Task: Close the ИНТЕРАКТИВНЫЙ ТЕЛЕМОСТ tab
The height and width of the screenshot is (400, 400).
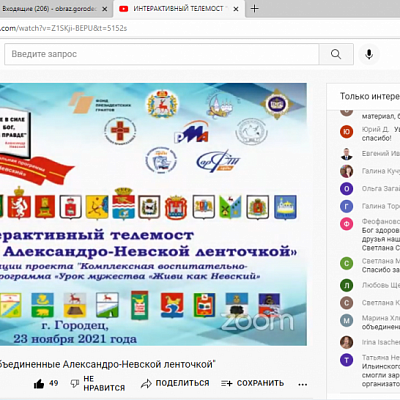Action: (x=236, y=9)
